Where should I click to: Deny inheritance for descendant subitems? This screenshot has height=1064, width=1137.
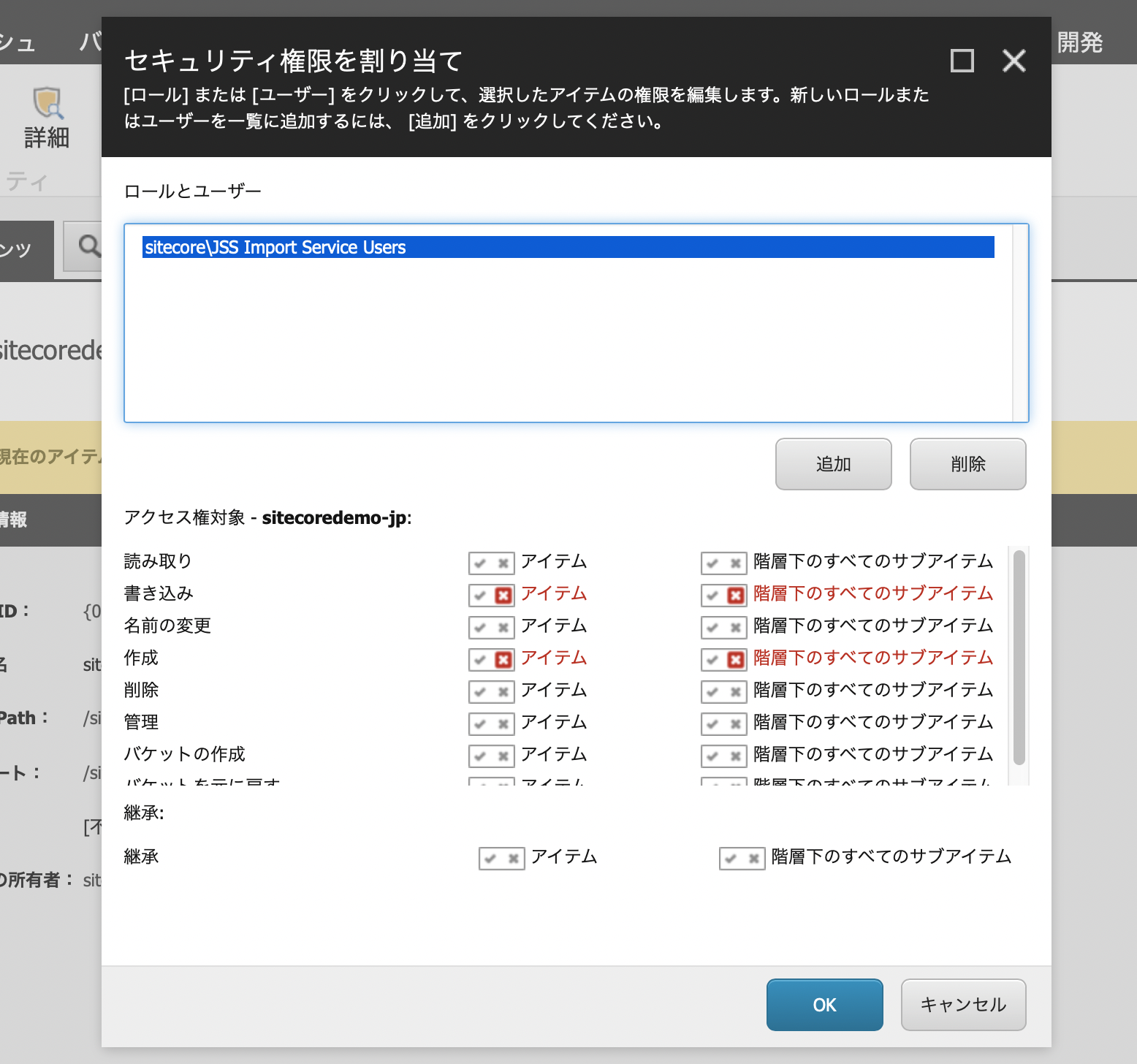(754, 859)
